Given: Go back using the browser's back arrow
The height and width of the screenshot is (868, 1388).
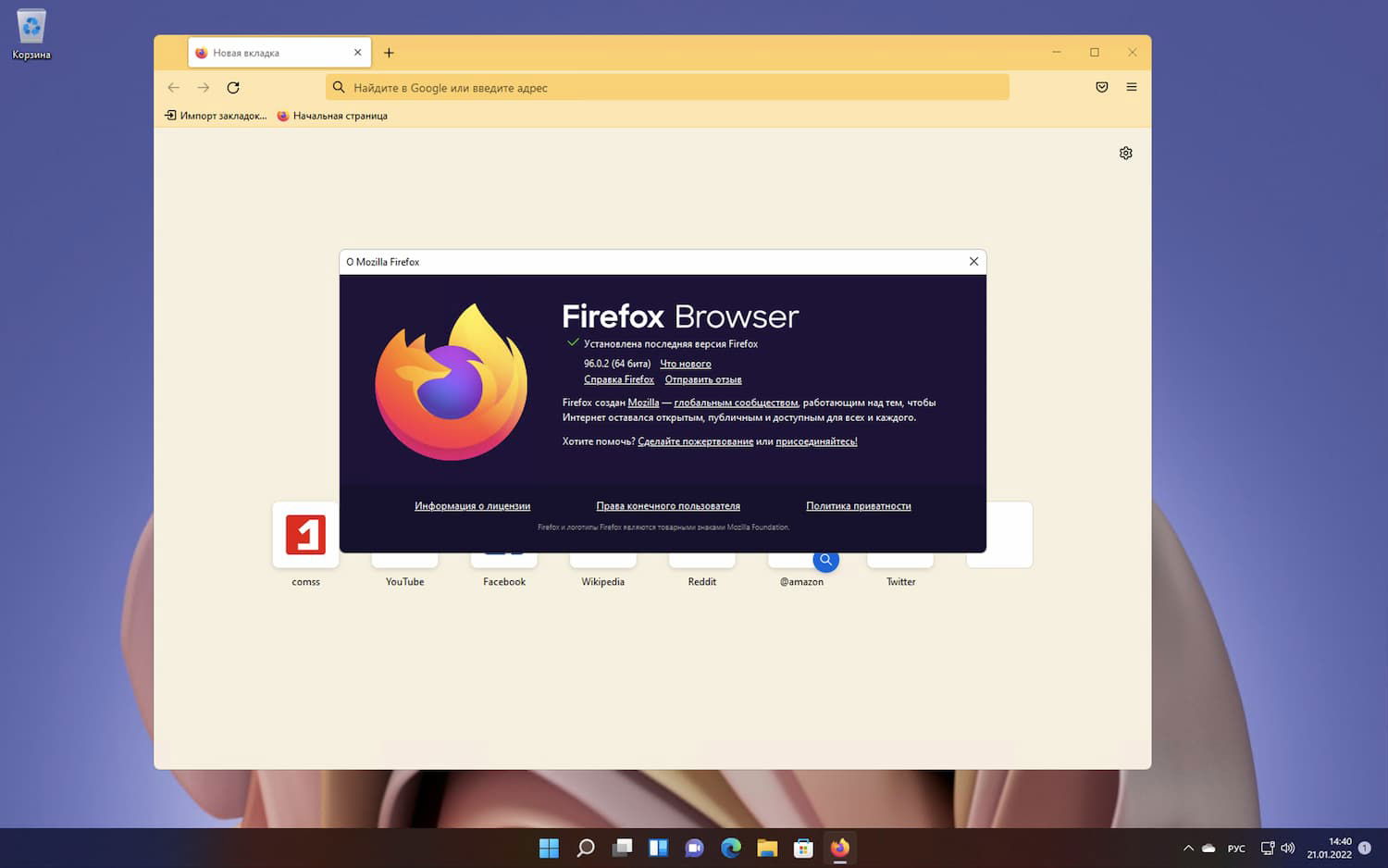Looking at the screenshot, I should point(173,87).
